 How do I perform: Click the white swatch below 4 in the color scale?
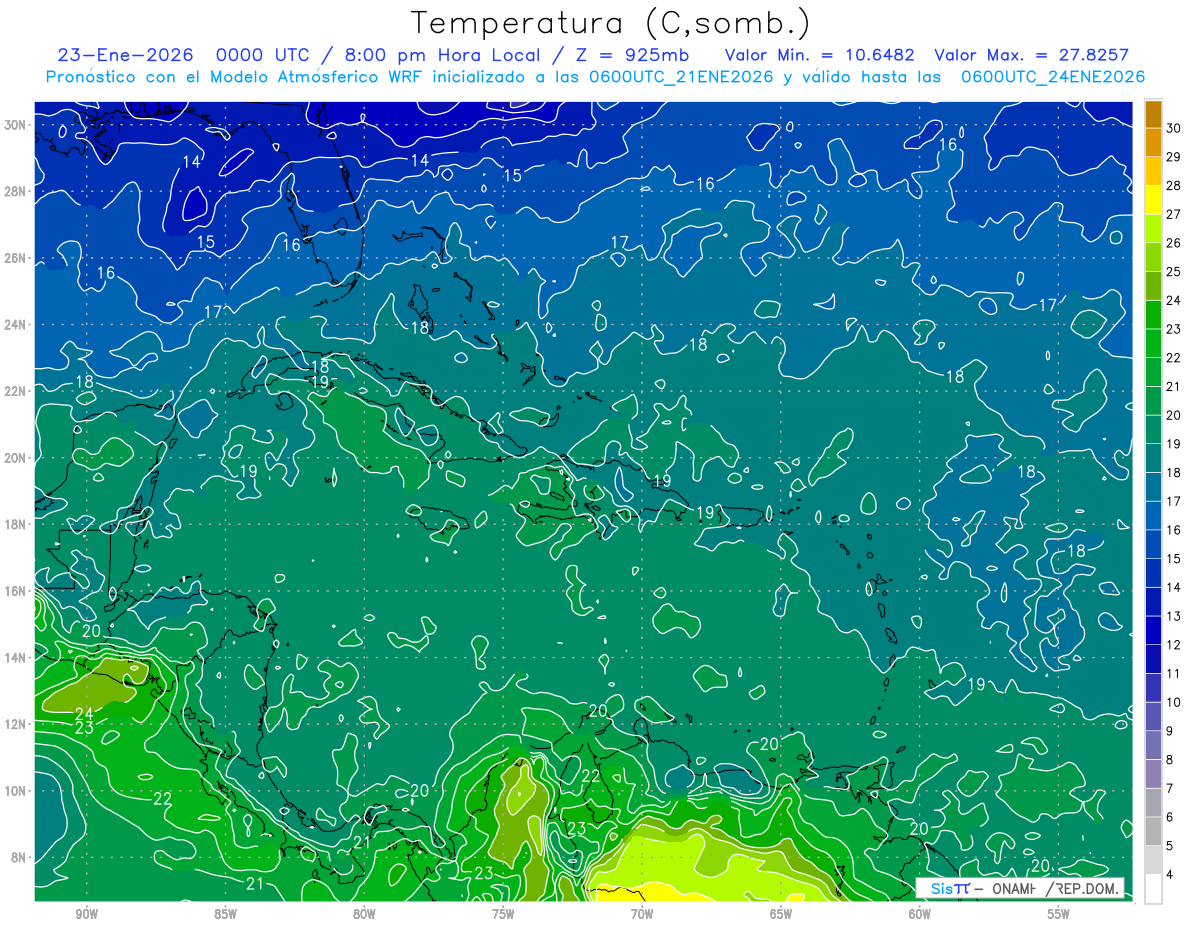click(1154, 889)
